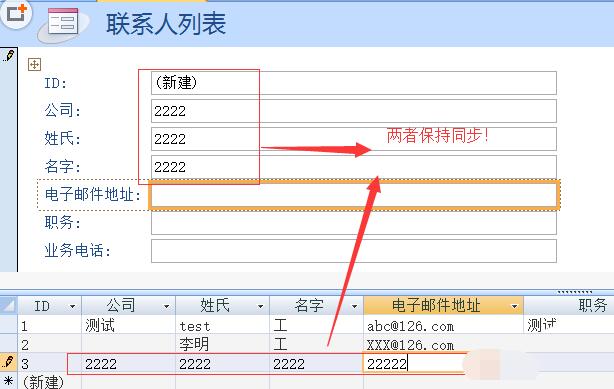This screenshot has height=389, width=614.
Task: Click the 业务电话 field in the form
Action: [354, 251]
